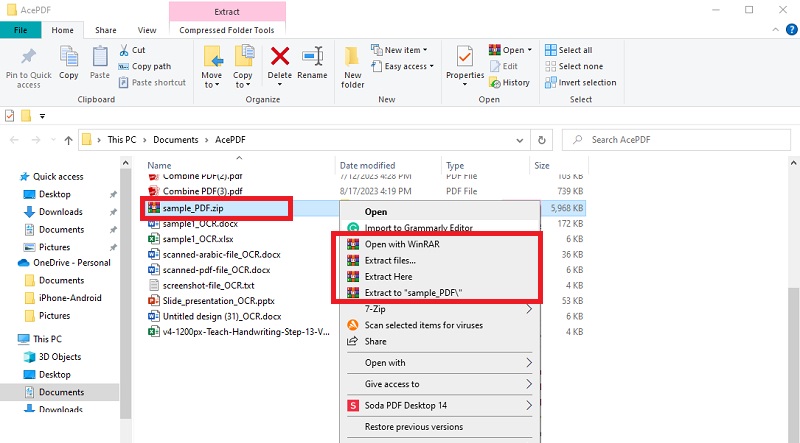Select the Combine PDF(3).pdf file
800x443 pixels.
[203, 191]
